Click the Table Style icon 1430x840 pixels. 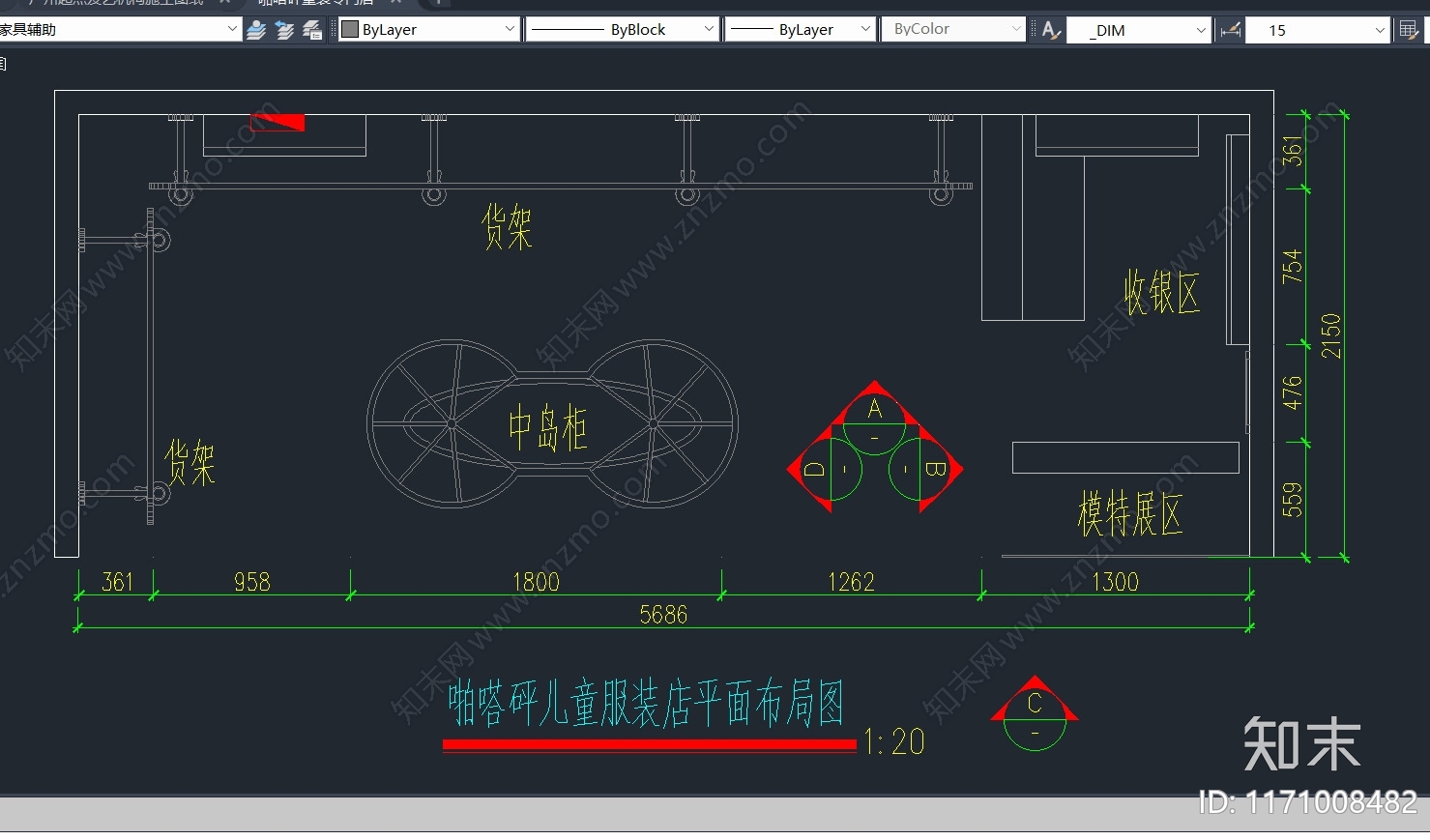1409,31
